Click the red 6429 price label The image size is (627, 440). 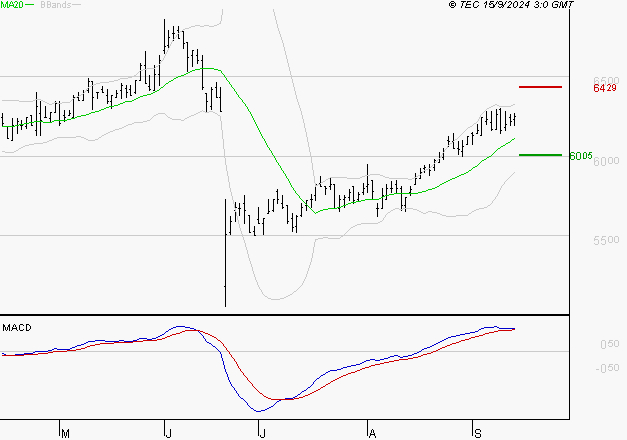[x=605, y=88]
